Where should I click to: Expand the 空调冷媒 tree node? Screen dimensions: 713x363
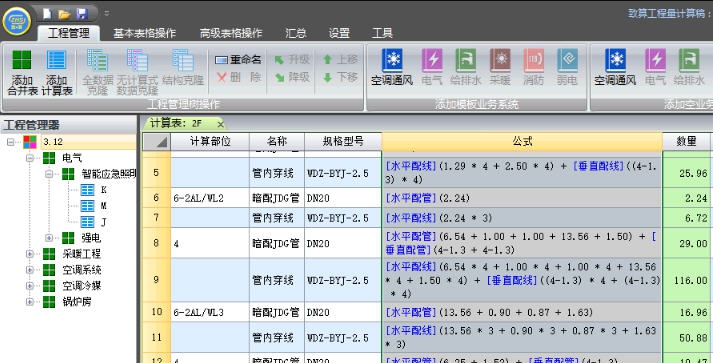[x=30, y=286]
